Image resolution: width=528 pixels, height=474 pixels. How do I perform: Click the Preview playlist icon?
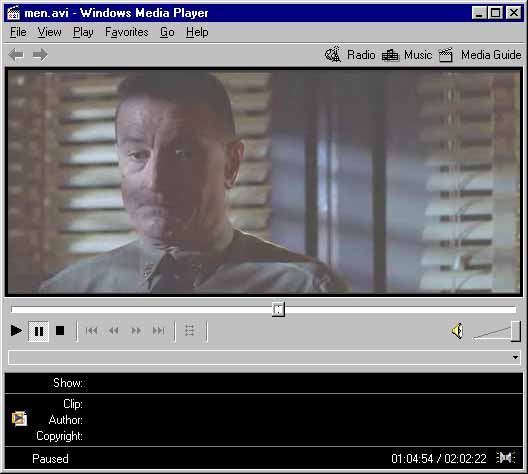point(190,331)
